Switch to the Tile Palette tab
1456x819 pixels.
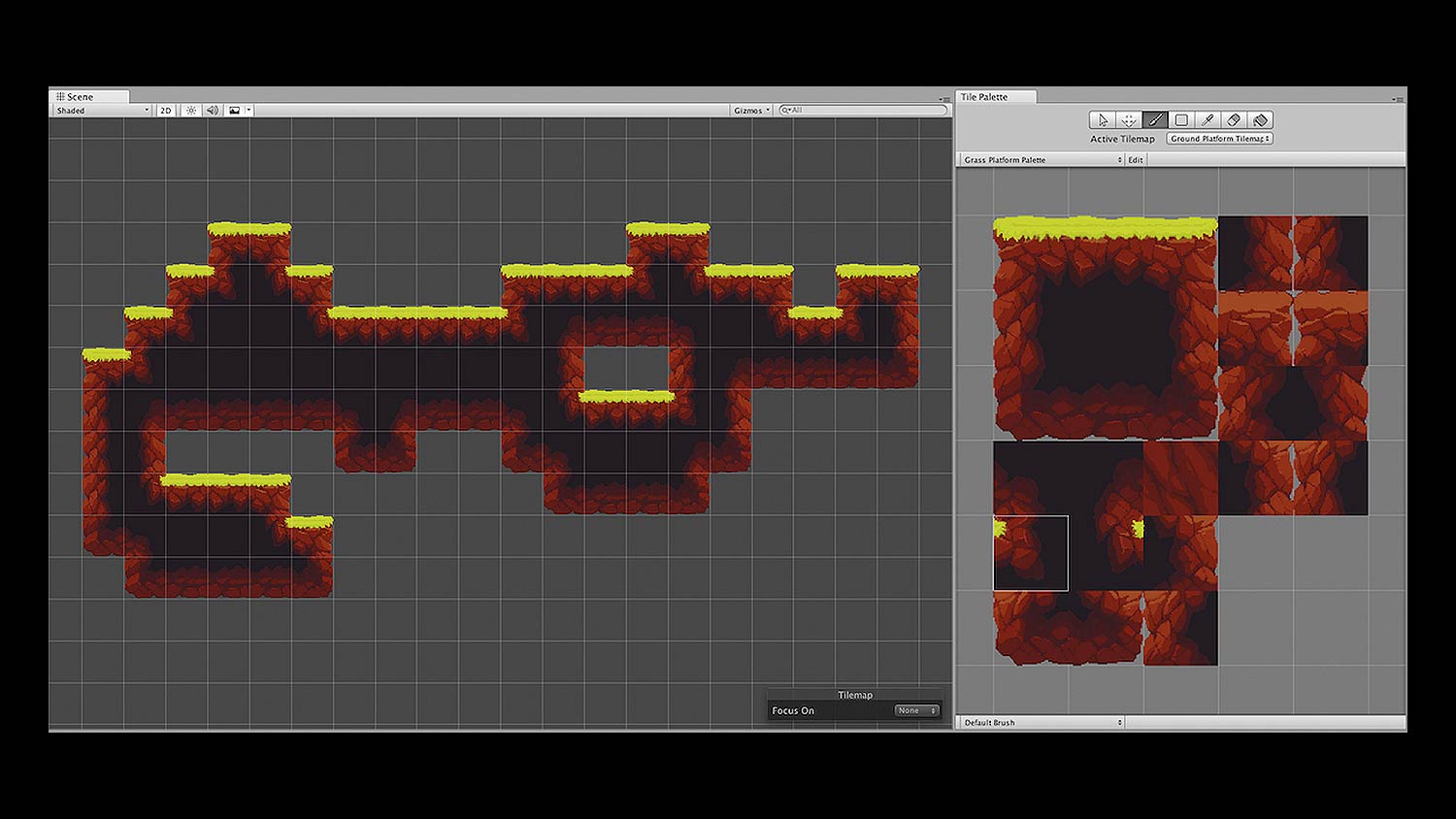(x=993, y=96)
